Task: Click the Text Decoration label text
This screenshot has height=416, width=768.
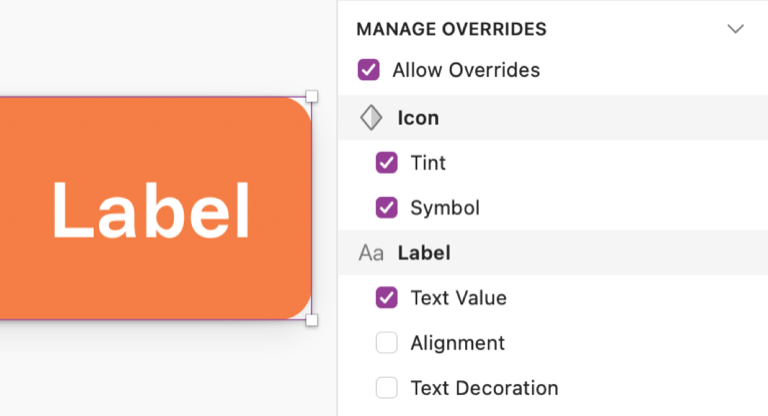Action: 484,388
